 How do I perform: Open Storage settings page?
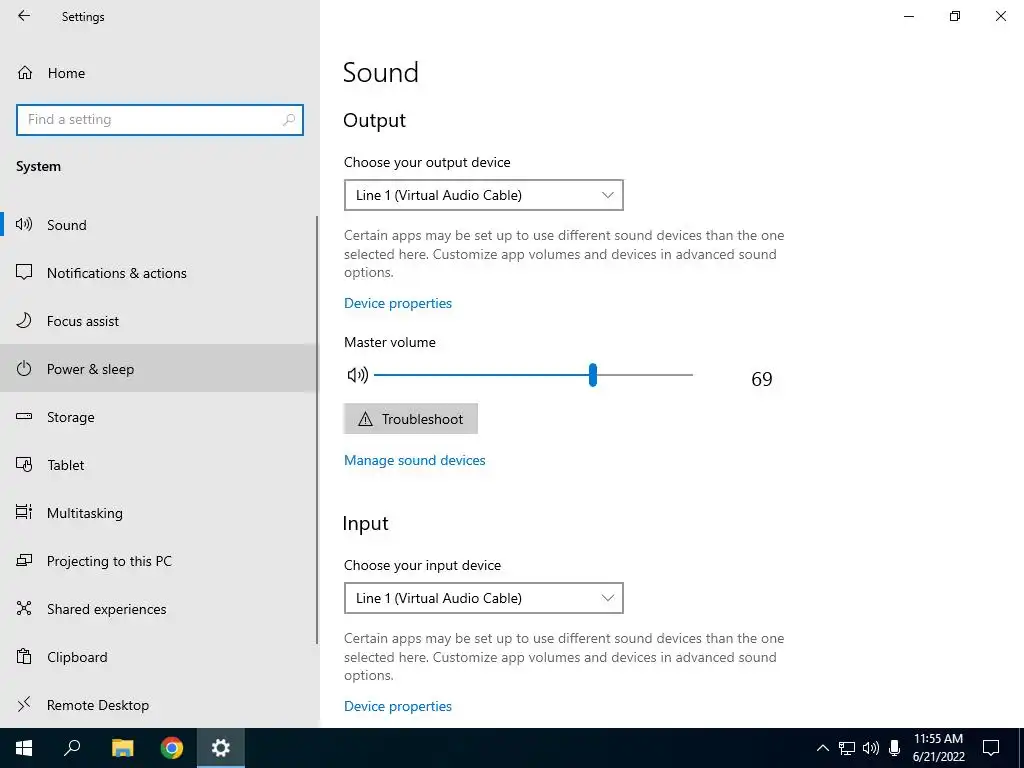159,417
